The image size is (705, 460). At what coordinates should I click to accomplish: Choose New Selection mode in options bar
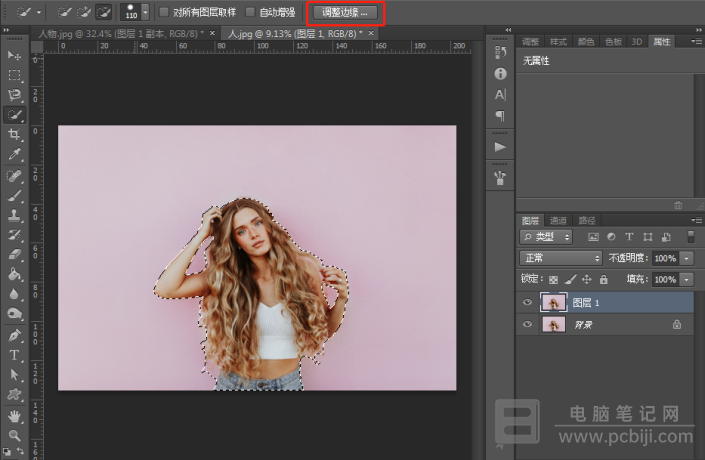64,13
